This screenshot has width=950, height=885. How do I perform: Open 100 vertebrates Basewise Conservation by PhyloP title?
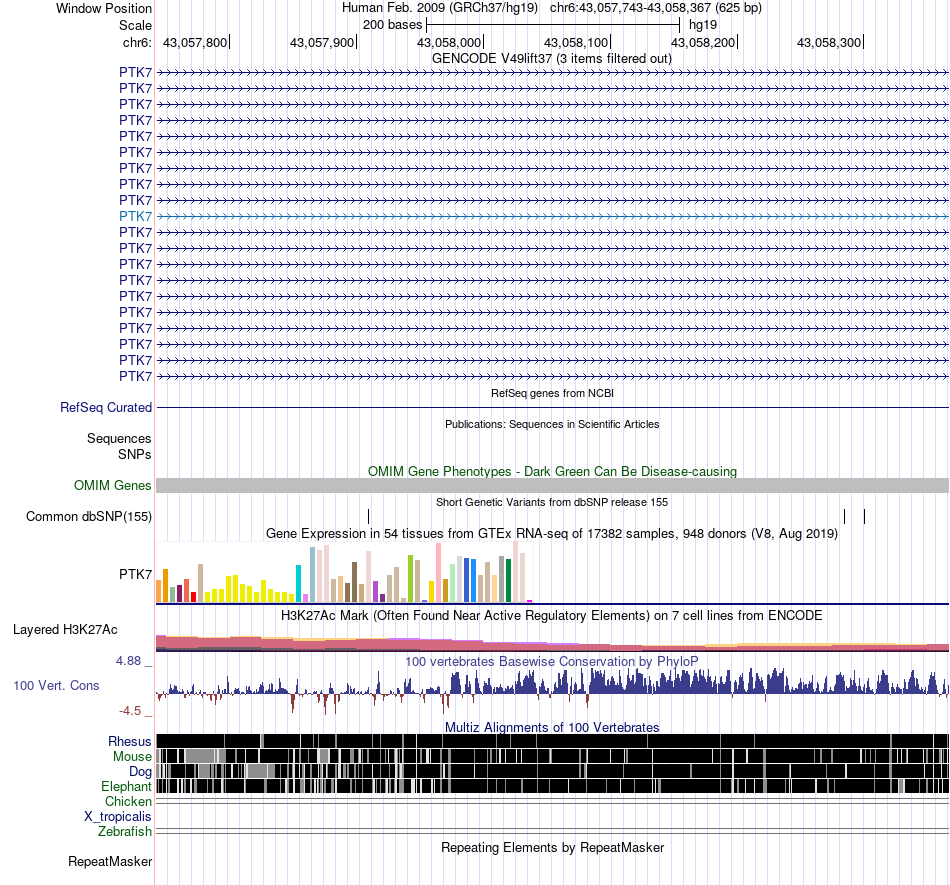pos(551,661)
